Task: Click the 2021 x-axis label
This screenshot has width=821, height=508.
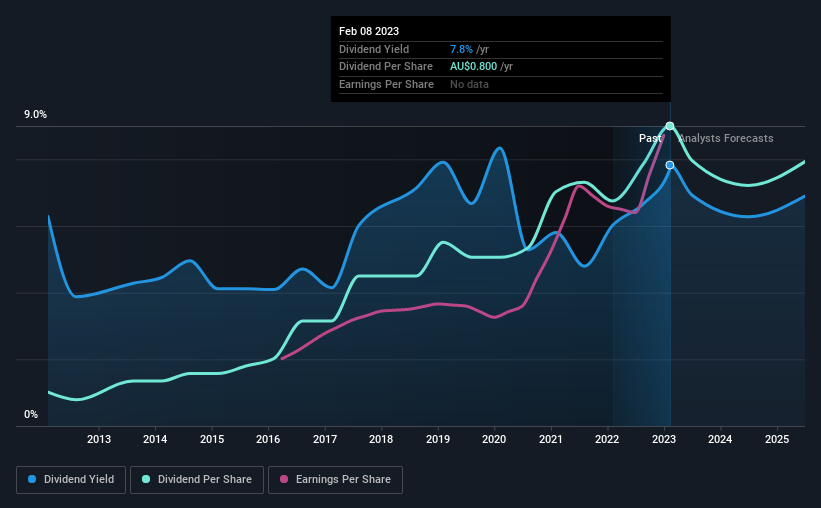Action: click(551, 439)
